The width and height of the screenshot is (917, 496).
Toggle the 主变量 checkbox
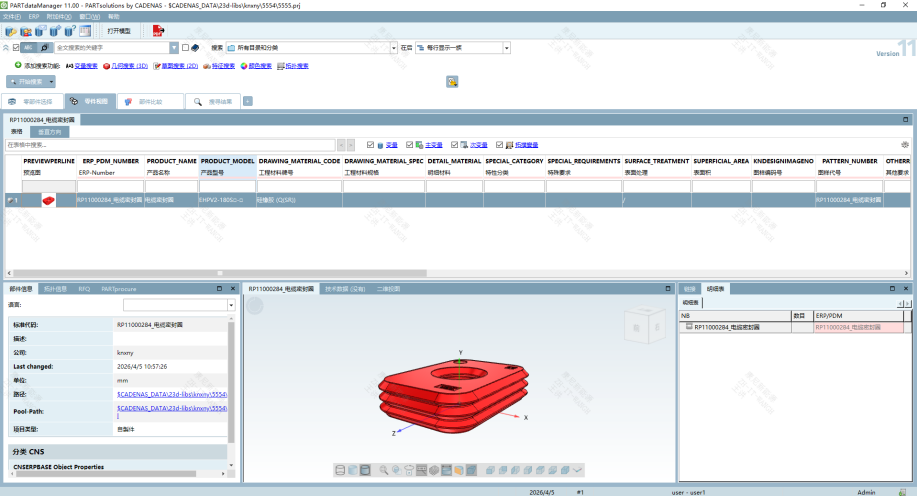click(409, 144)
